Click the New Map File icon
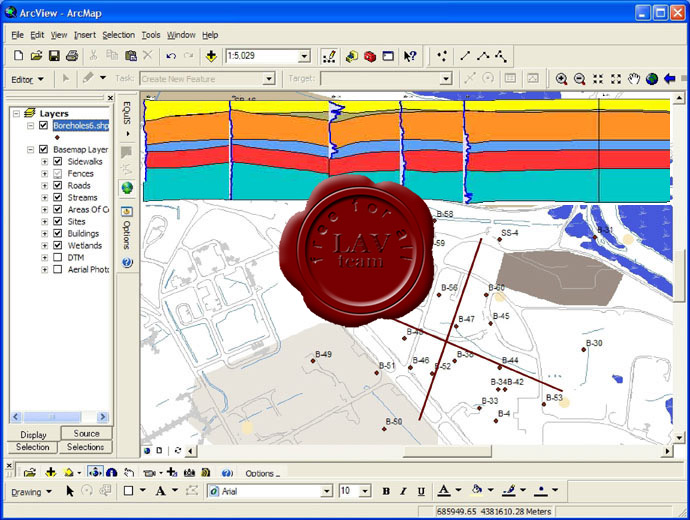This screenshot has width=690, height=520. point(18,56)
